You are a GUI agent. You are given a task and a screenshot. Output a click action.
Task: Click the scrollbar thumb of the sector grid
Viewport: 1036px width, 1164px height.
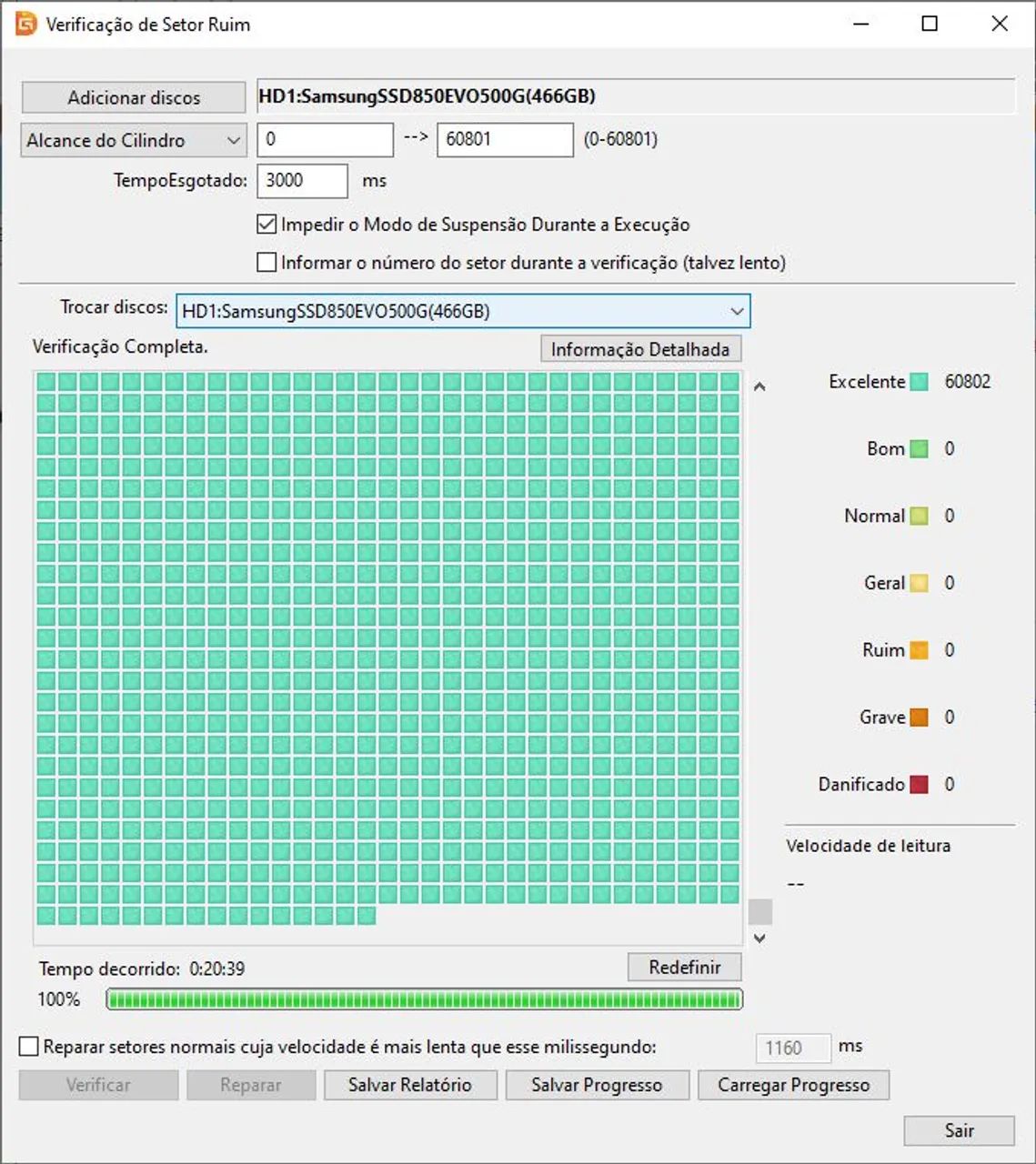(760, 912)
